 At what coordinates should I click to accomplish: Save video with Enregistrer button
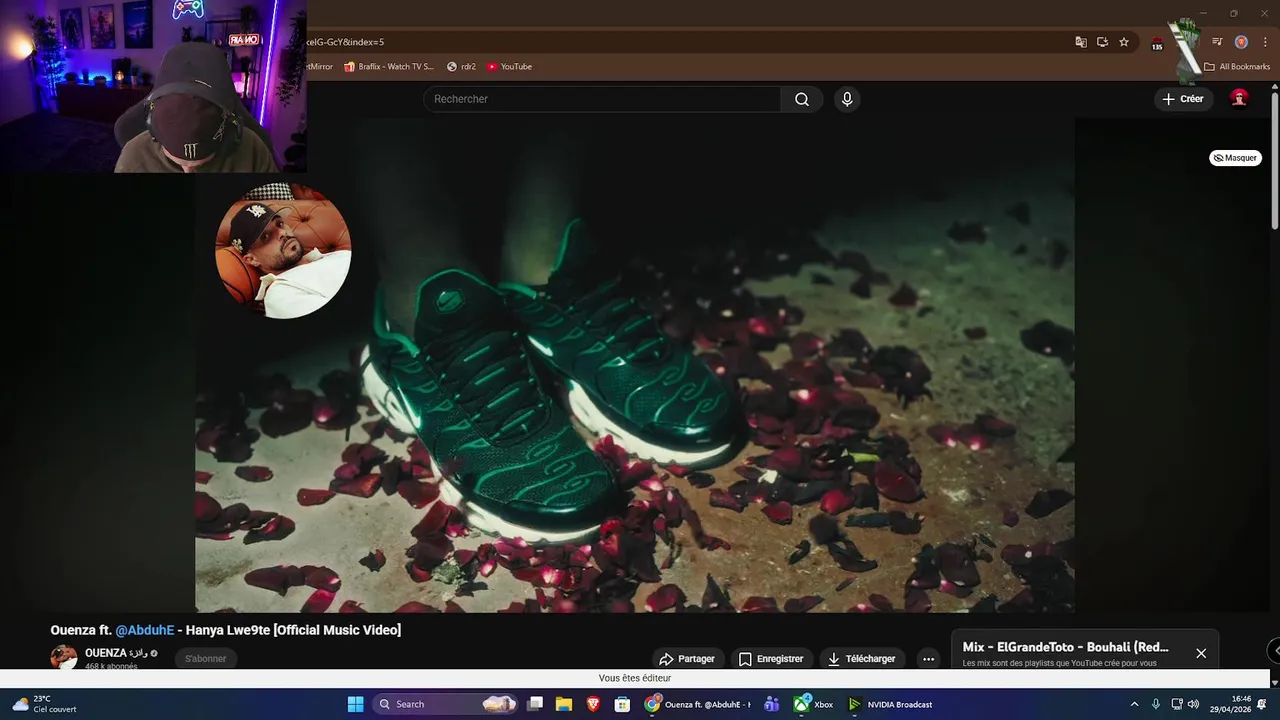click(771, 659)
